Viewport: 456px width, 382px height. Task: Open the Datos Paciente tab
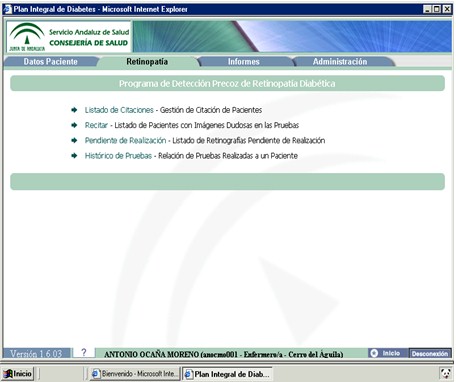[51, 62]
